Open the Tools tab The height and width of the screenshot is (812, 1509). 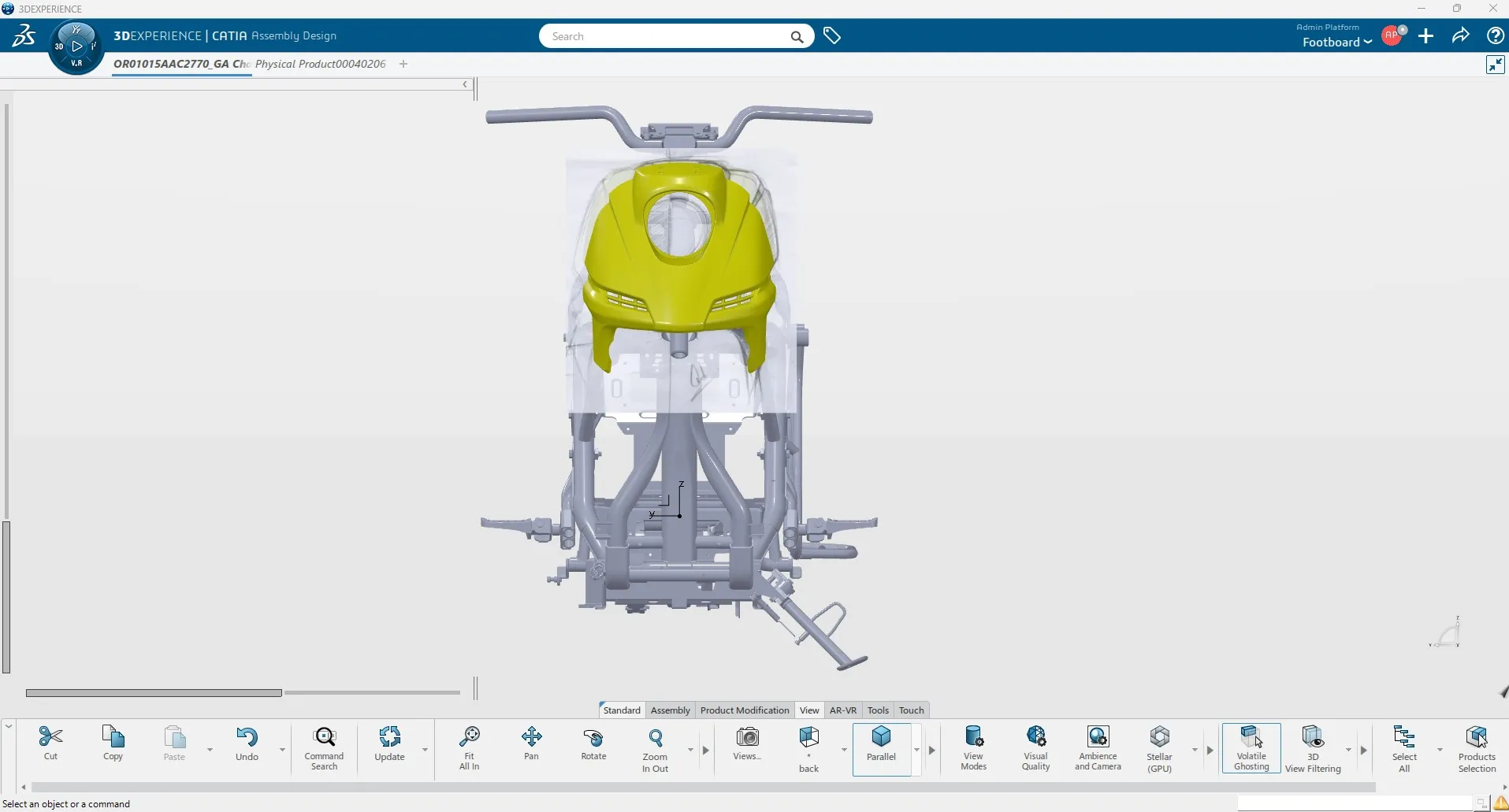pos(878,710)
